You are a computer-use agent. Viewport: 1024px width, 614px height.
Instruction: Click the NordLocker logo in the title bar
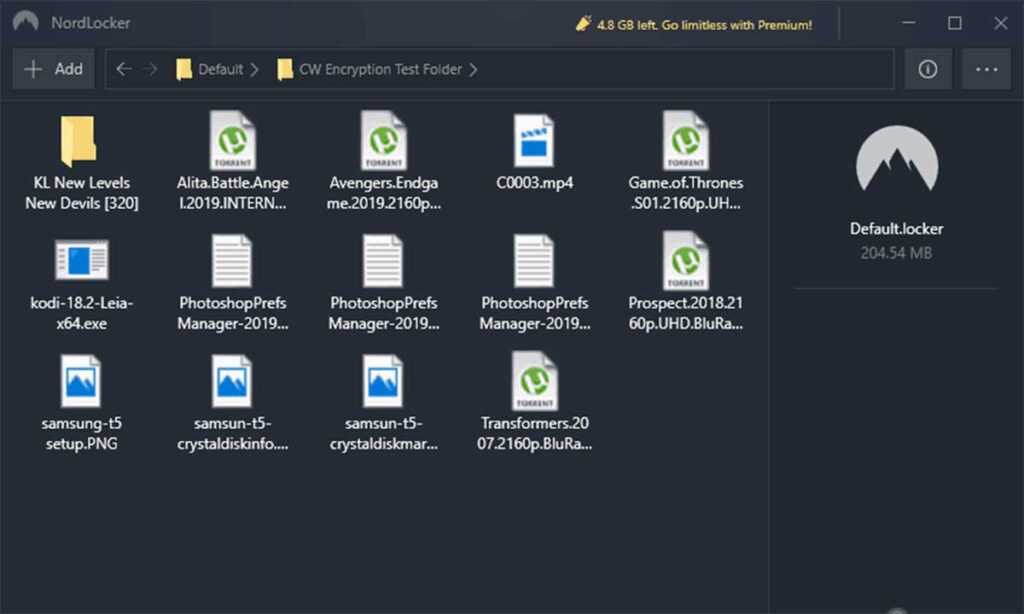pyautogui.click(x=25, y=22)
